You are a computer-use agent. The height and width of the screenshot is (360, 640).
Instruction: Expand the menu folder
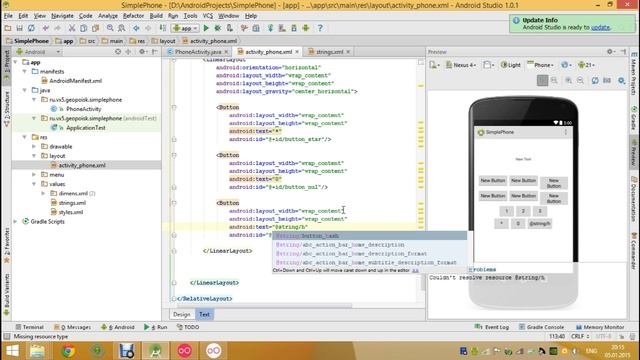click(x=34, y=175)
